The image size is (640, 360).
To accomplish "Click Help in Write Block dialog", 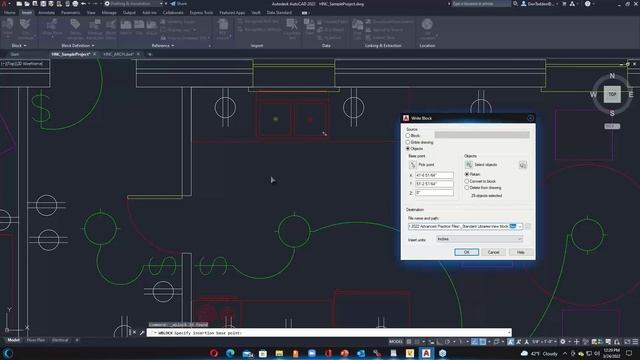I will coord(520,252).
